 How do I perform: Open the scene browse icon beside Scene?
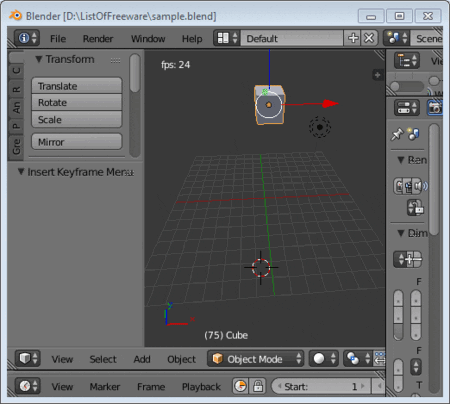pos(396,38)
